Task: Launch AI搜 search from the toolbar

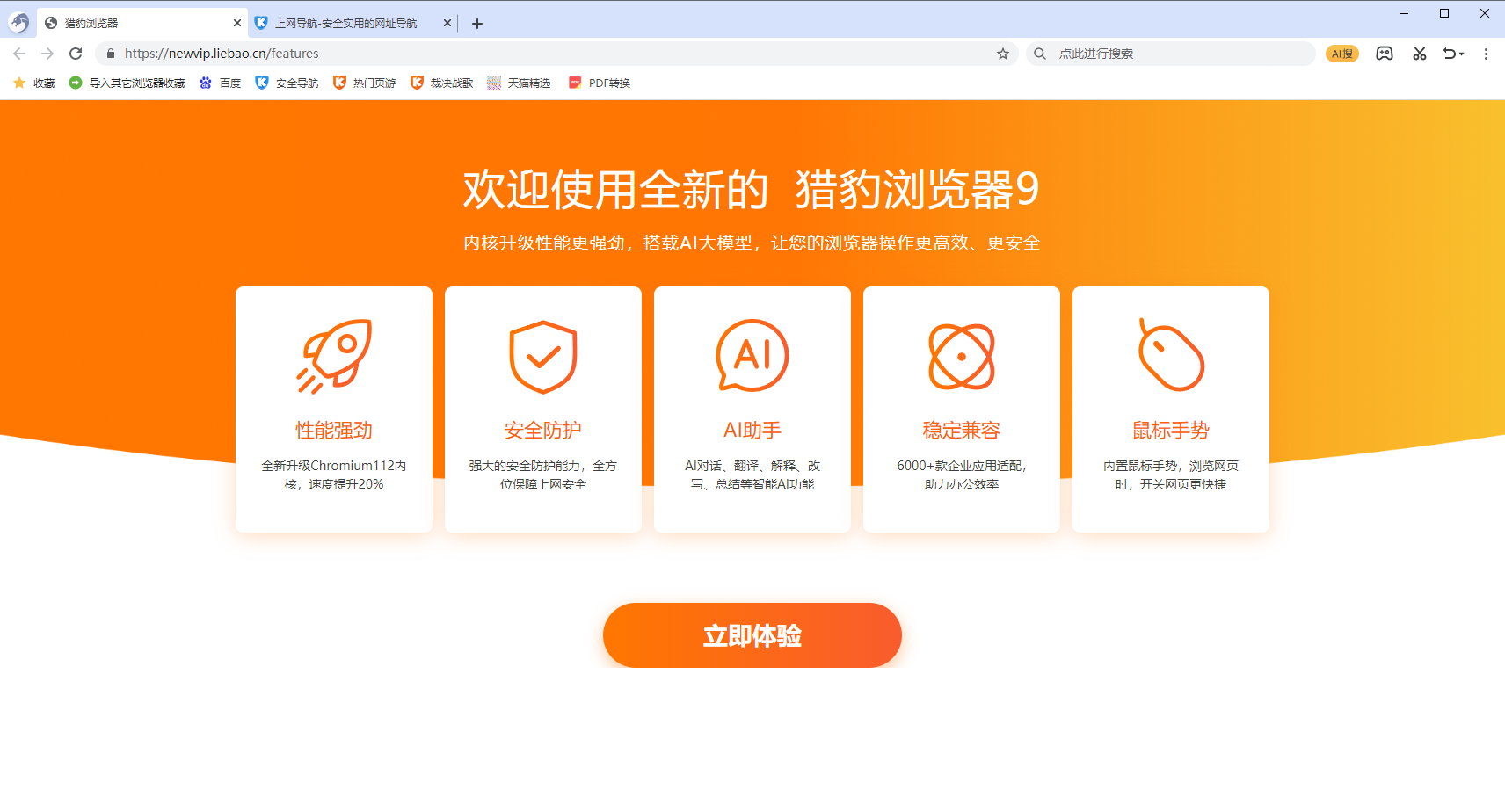Action: tap(1341, 54)
